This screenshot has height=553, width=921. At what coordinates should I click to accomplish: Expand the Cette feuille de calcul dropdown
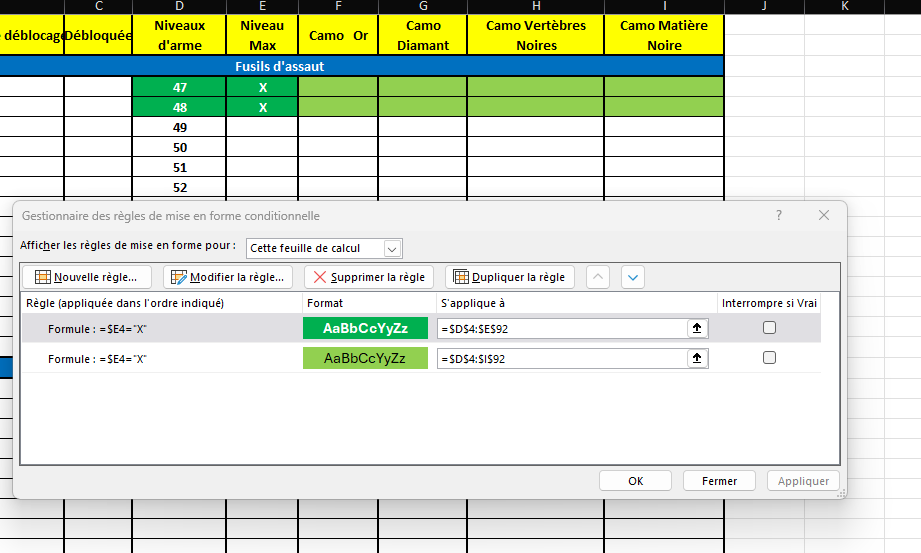[392, 248]
